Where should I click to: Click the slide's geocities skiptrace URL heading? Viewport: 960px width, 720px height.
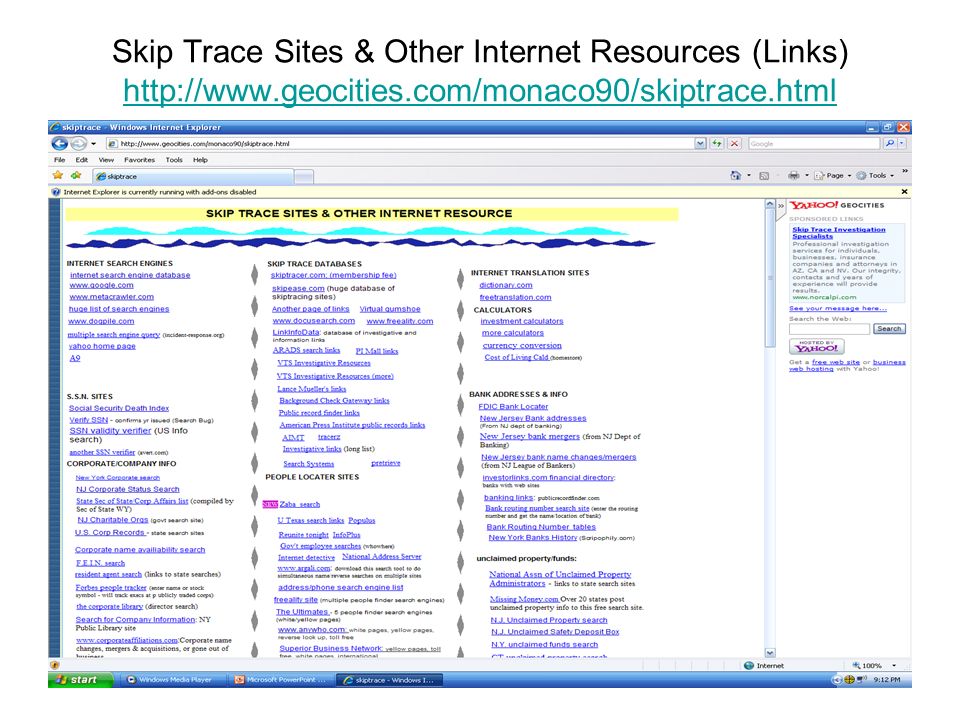479,91
